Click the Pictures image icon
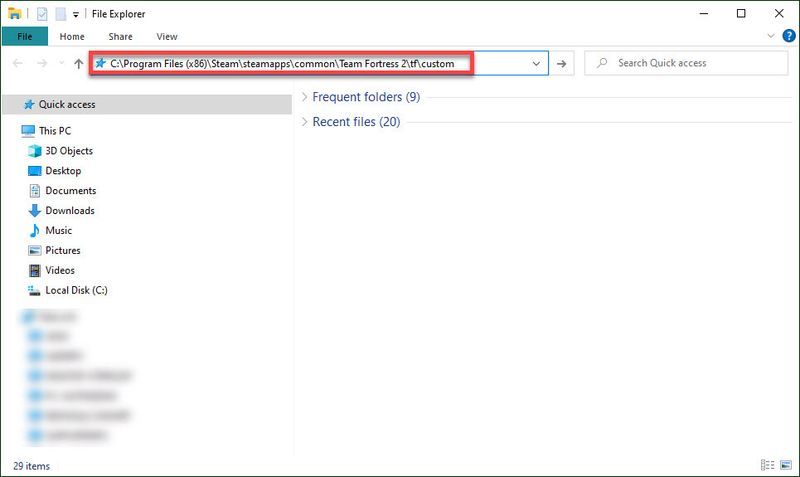Screen dimensions: 800x477 point(35,250)
